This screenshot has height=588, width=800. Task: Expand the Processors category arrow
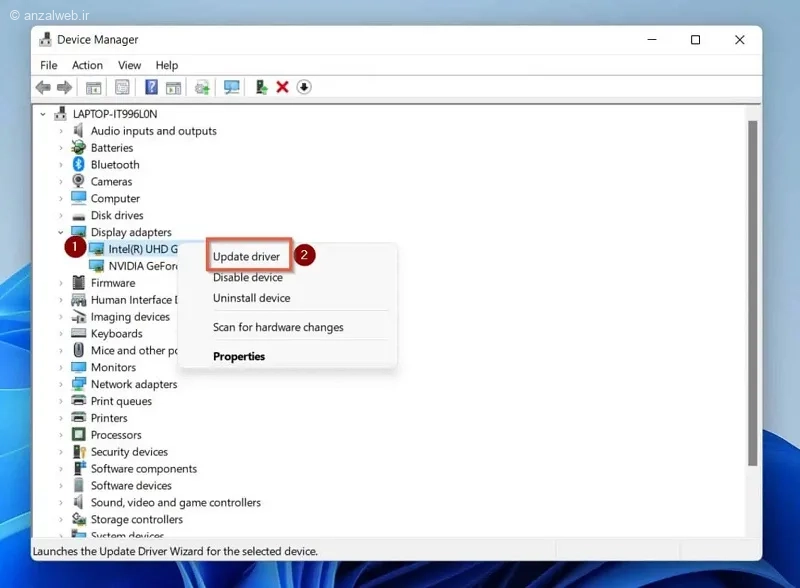61,435
